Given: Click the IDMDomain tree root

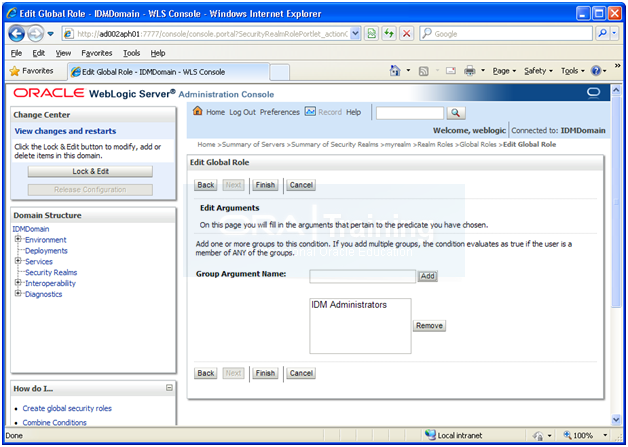Looking at the screenshot, I should coord(31,229).
